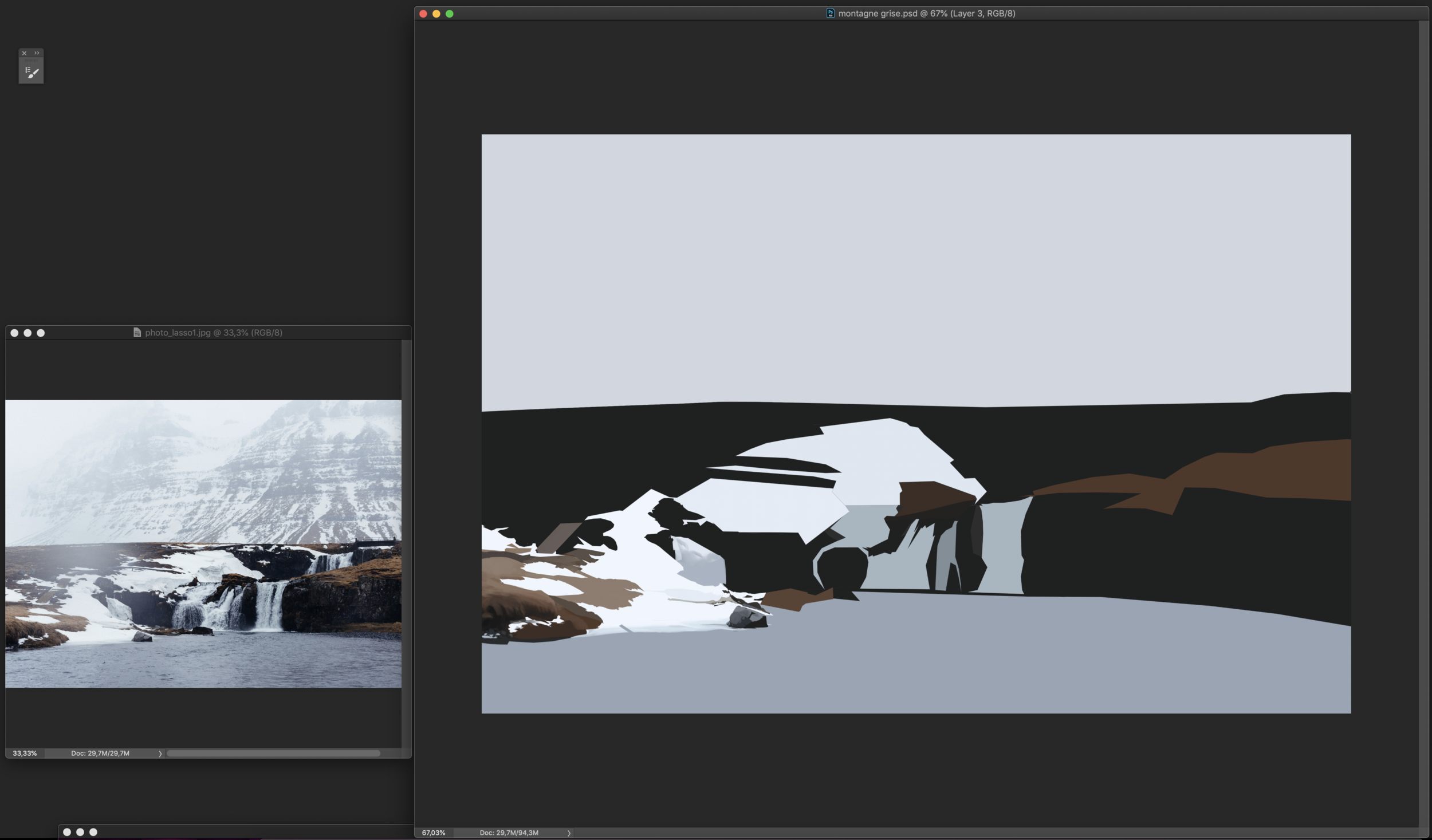This screenshot has height=840, width=1432.
Task: Open status arrow menu in montagne grise window
Action: pos(569,833)
